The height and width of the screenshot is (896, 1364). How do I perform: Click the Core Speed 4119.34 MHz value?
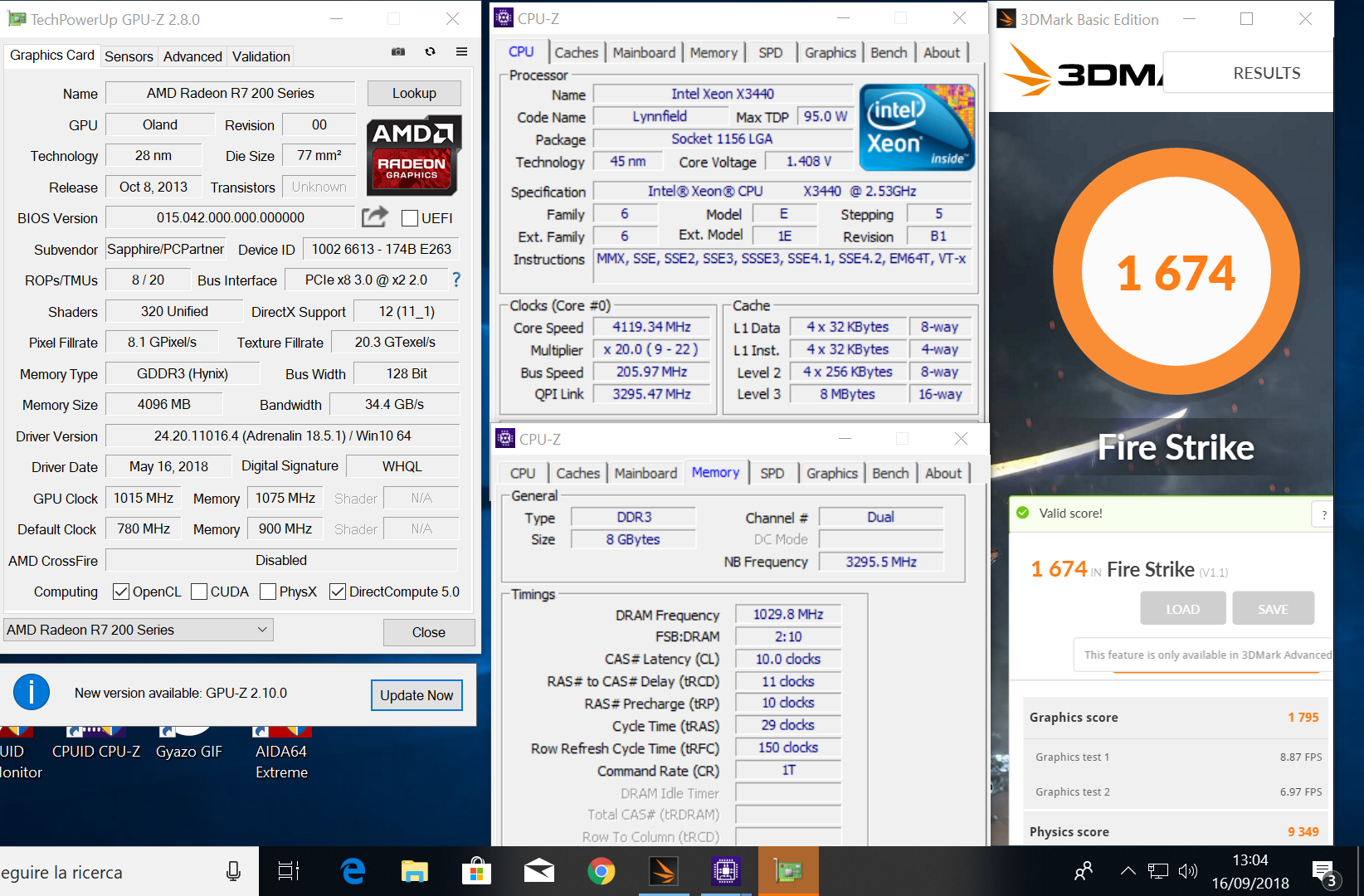click(652, 327)
